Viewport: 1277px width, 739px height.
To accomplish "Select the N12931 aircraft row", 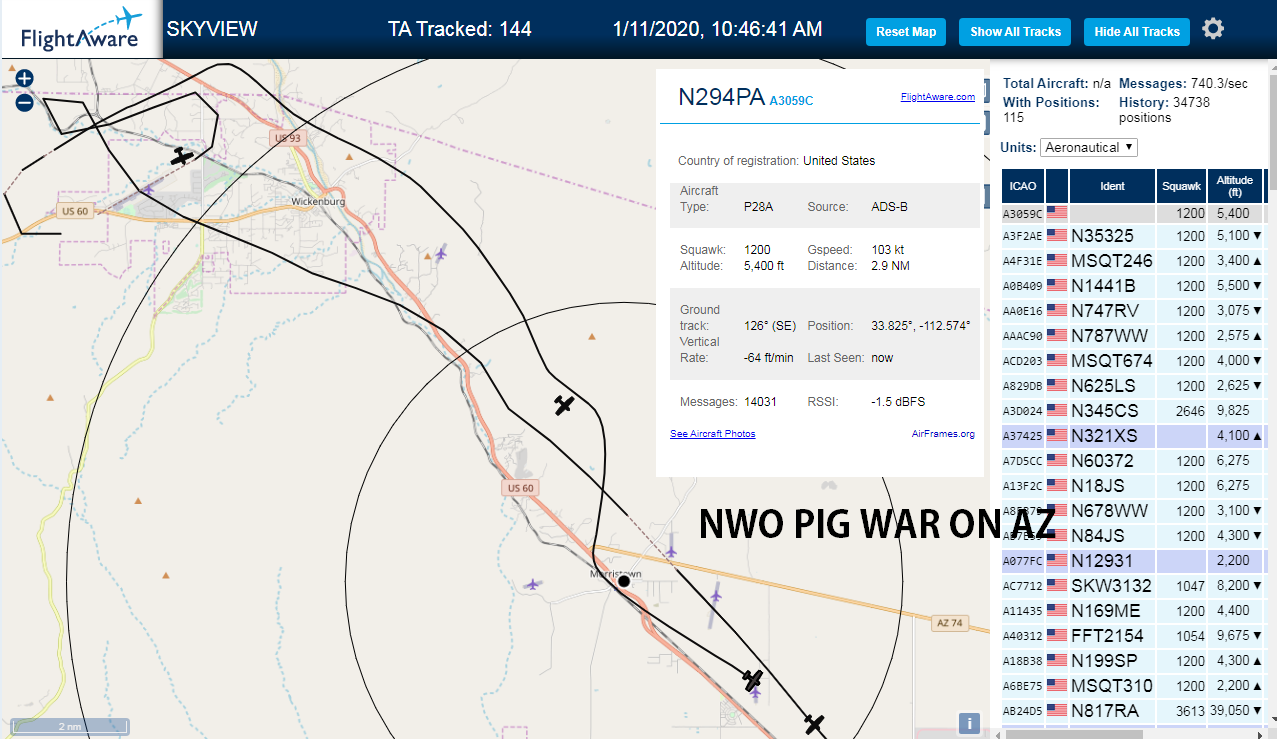I will coord(1134,561).
